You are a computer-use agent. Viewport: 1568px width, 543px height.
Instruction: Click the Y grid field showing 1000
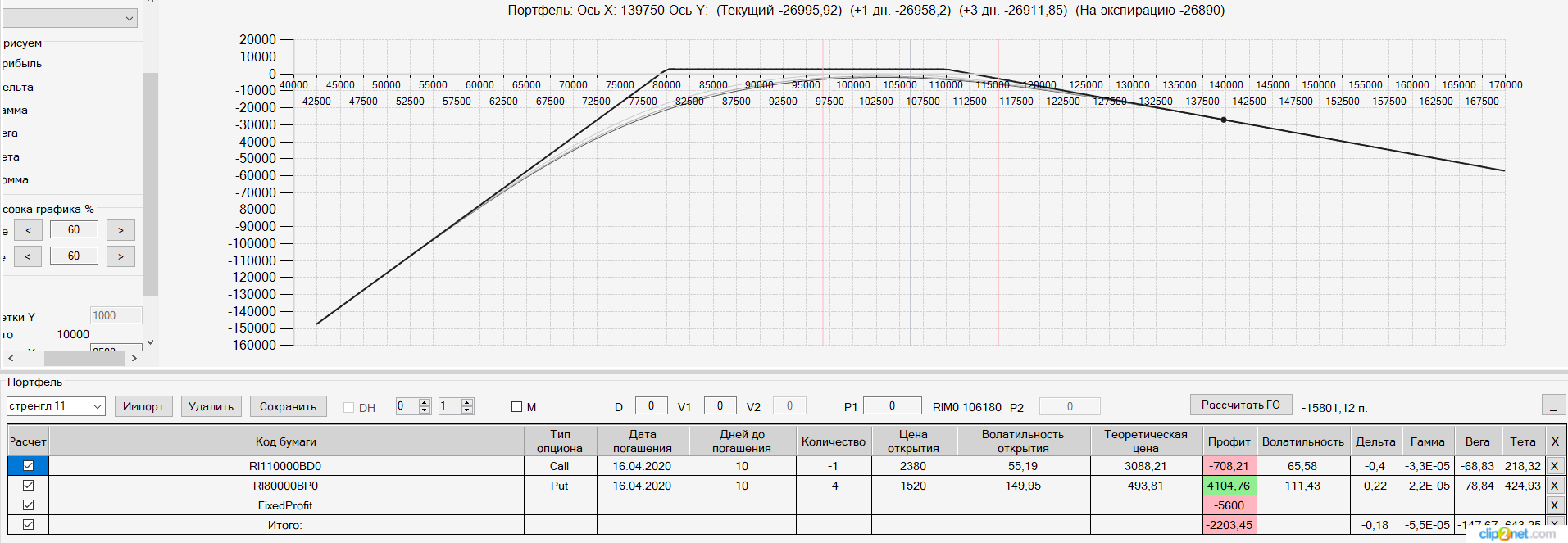pos(116,315)
